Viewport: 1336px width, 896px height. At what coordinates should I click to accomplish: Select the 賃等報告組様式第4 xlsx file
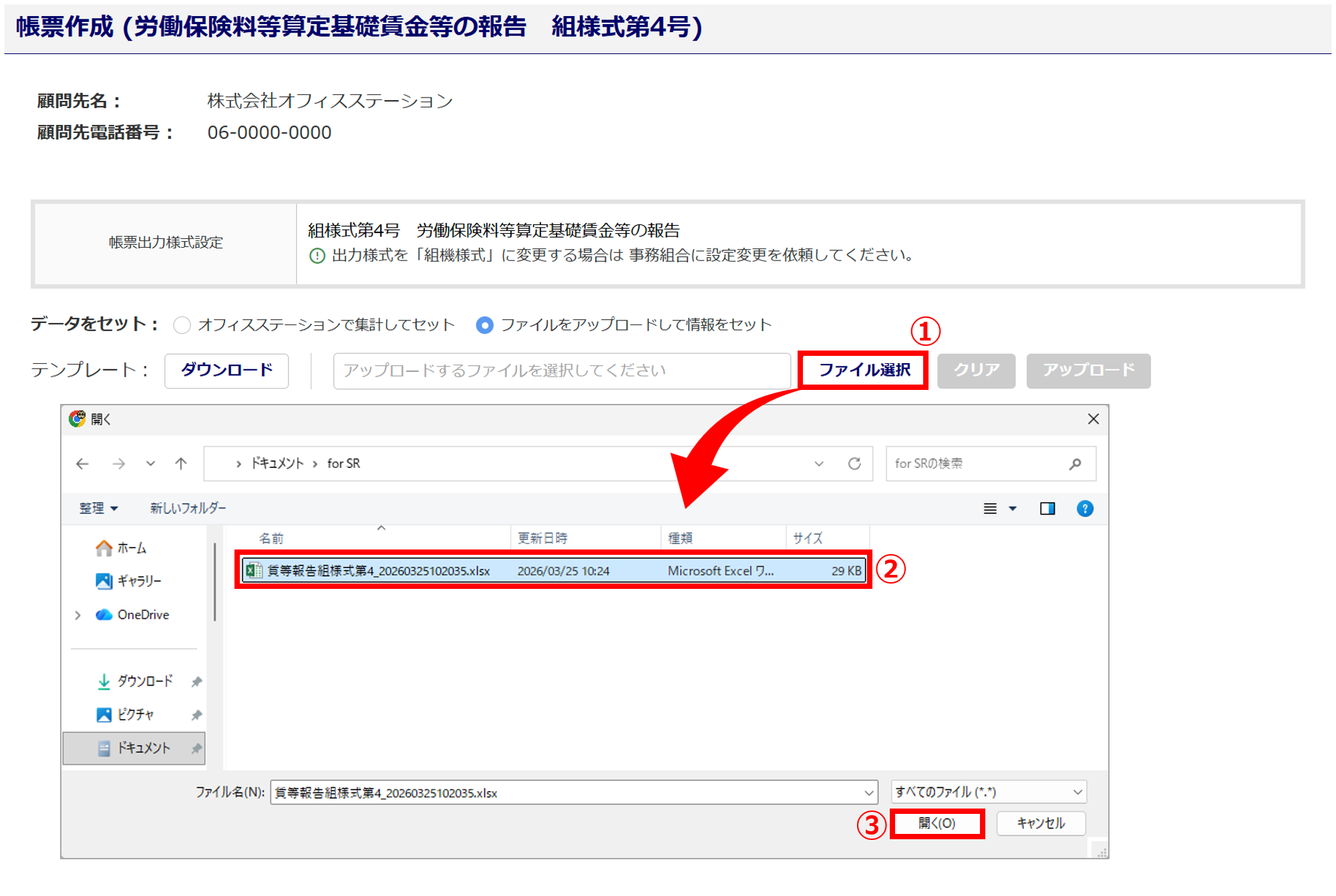point(378,571)
